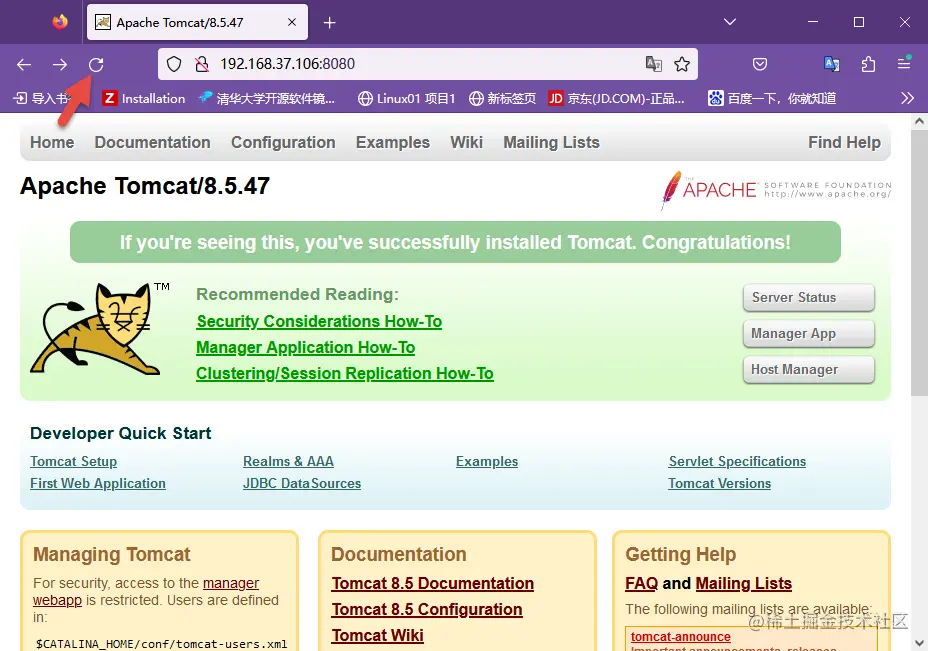928x651 pixels.
Task: Open the First Web Application link
Action: coord(98,483)
